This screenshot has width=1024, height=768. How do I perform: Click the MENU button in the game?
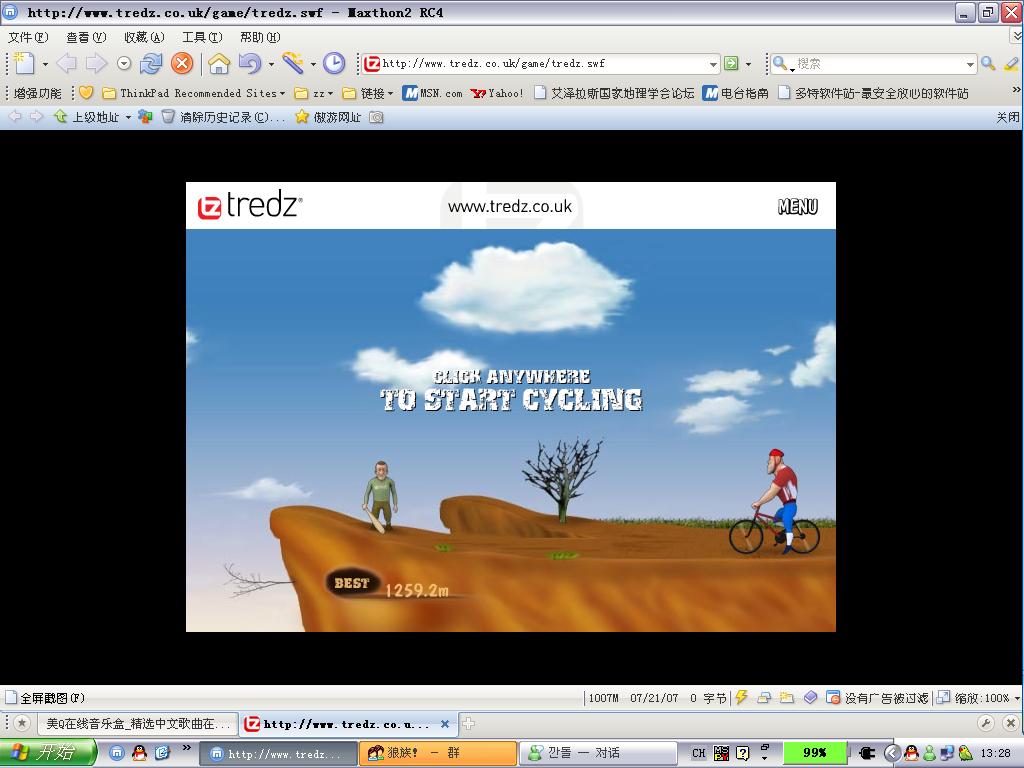tap(797, 207)
